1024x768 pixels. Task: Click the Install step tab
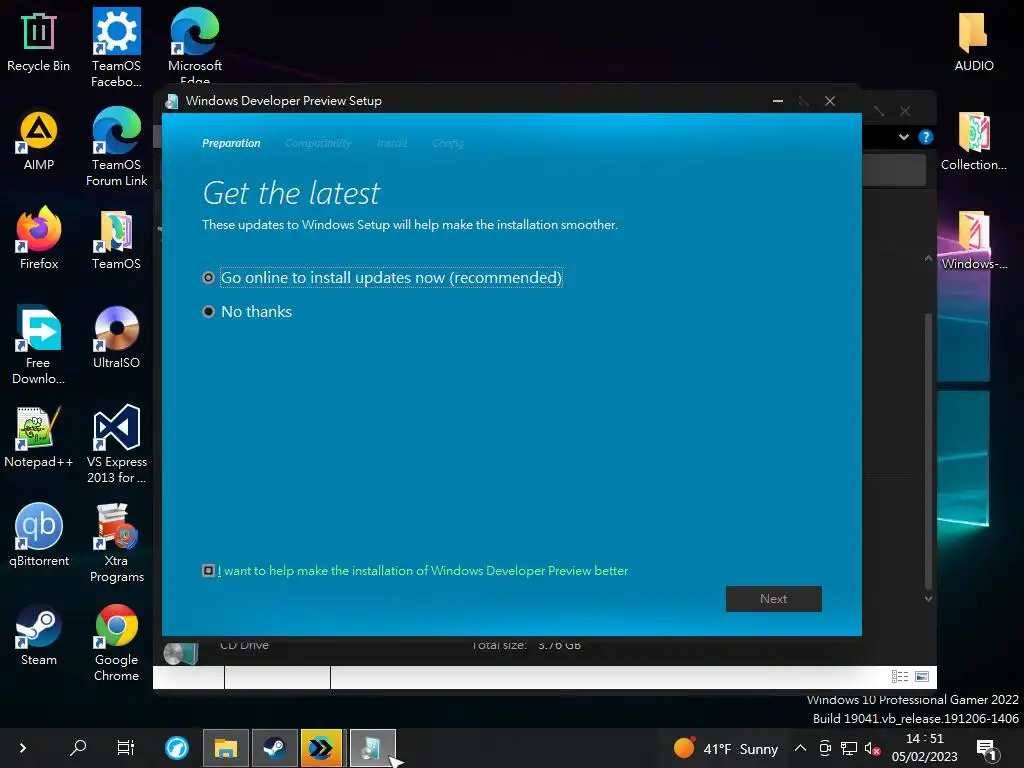[x=392, y=143]
